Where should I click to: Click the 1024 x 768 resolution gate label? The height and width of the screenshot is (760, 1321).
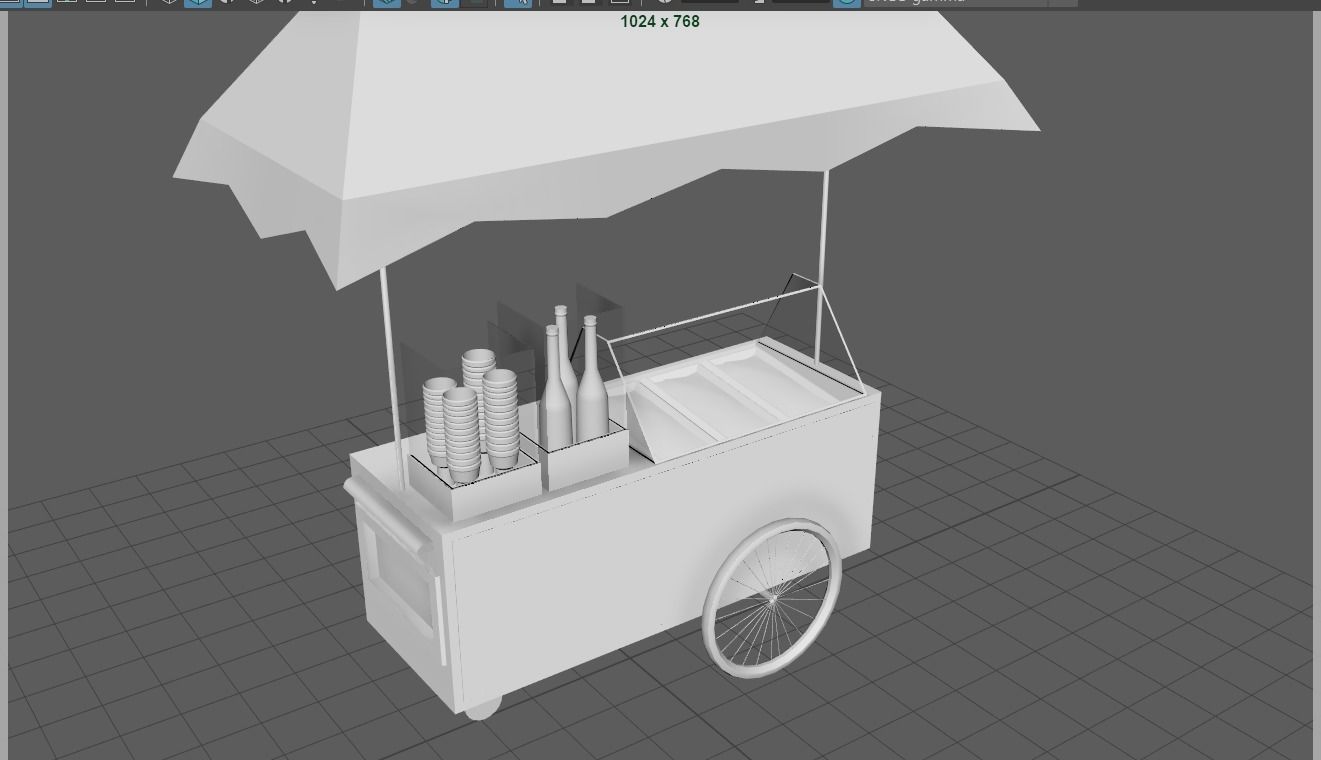[x=660, y=21]
